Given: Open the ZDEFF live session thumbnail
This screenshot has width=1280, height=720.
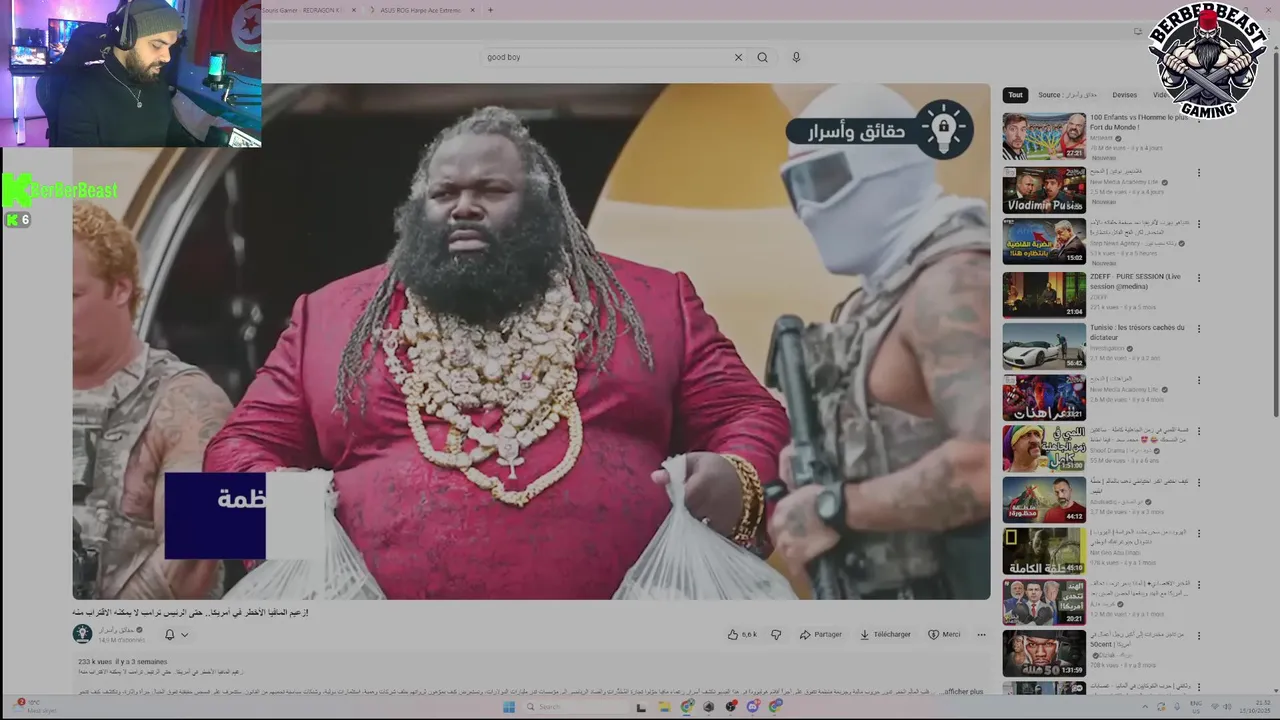Looking at the screenshot, I should pyautogui.click(x=1044, y=294).
